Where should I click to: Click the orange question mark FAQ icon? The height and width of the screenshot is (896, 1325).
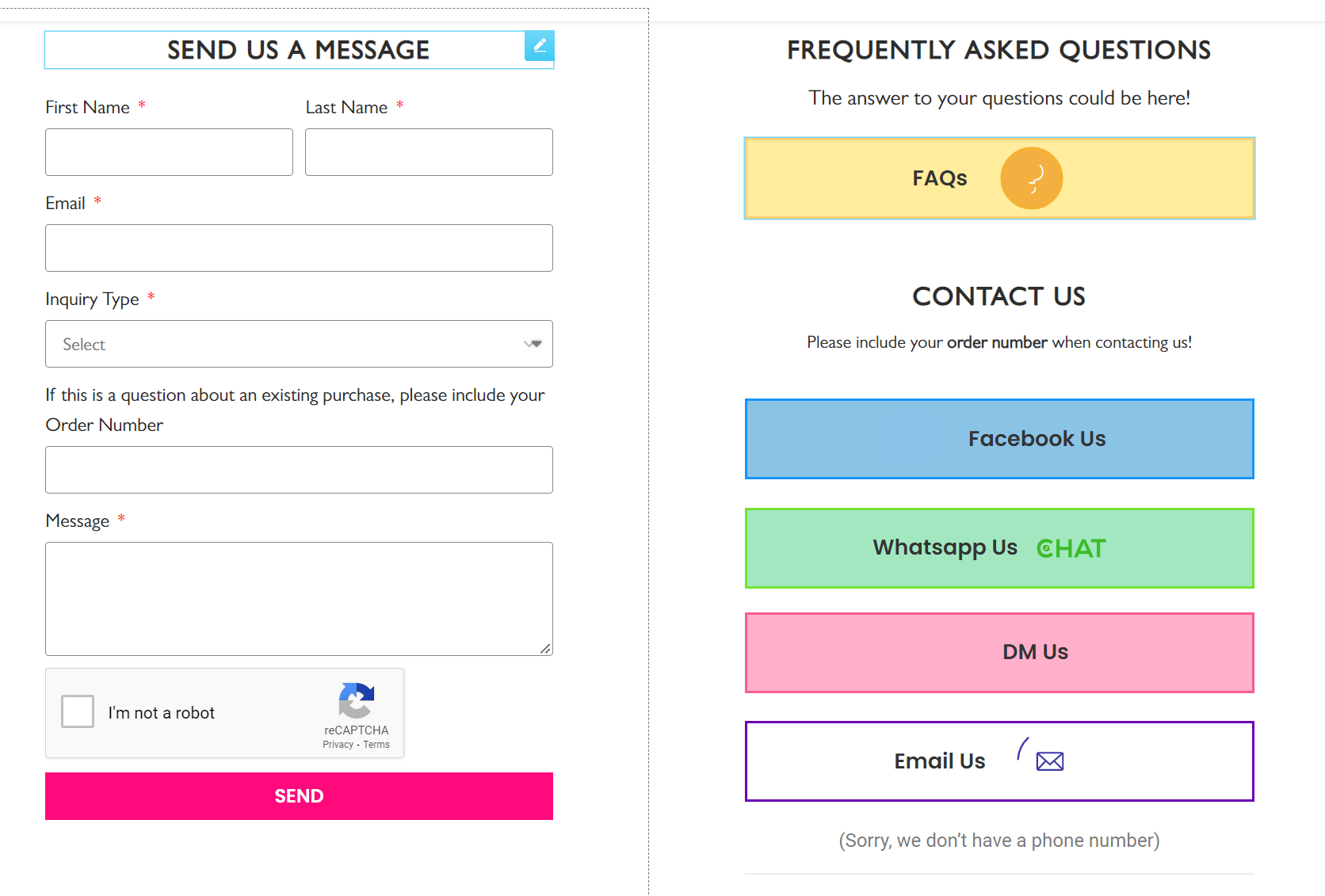[x=1031, y=178]
